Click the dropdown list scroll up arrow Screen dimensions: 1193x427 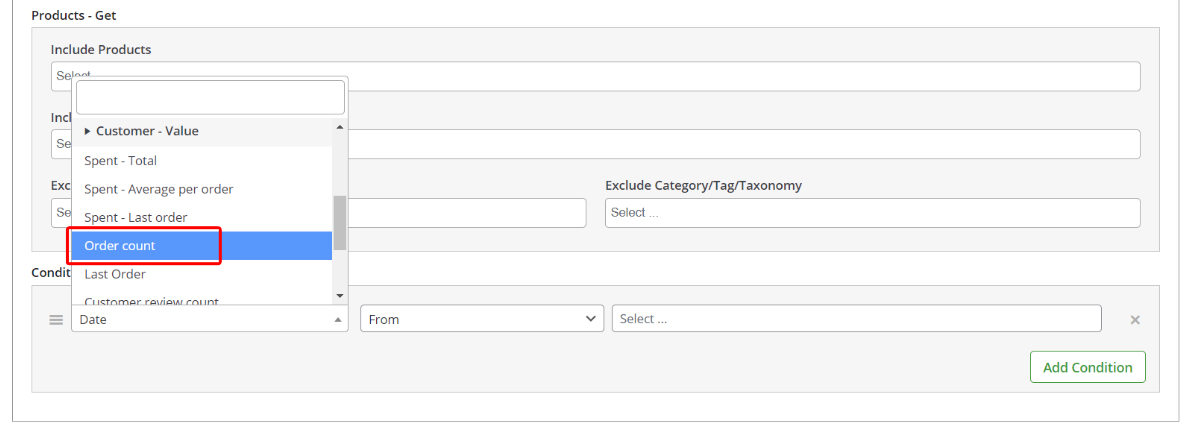(340, 127)
